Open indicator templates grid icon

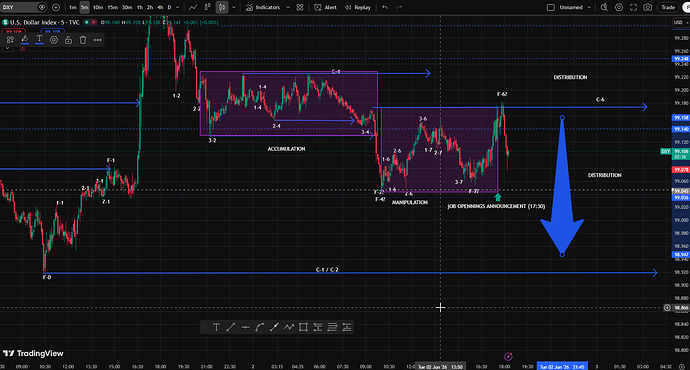tap(300, 7)
